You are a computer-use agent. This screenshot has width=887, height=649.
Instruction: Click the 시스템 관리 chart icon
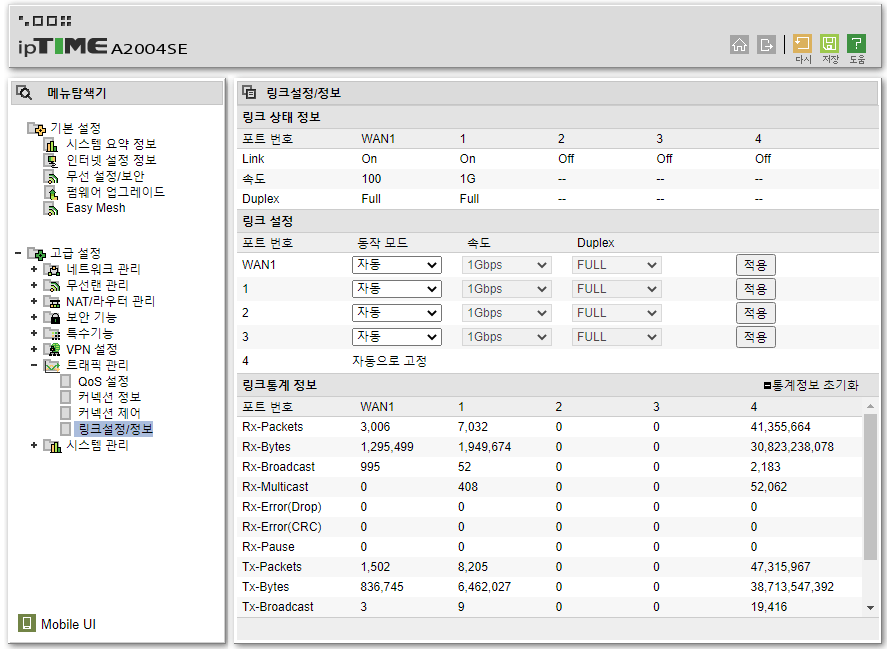click(52, 446)
